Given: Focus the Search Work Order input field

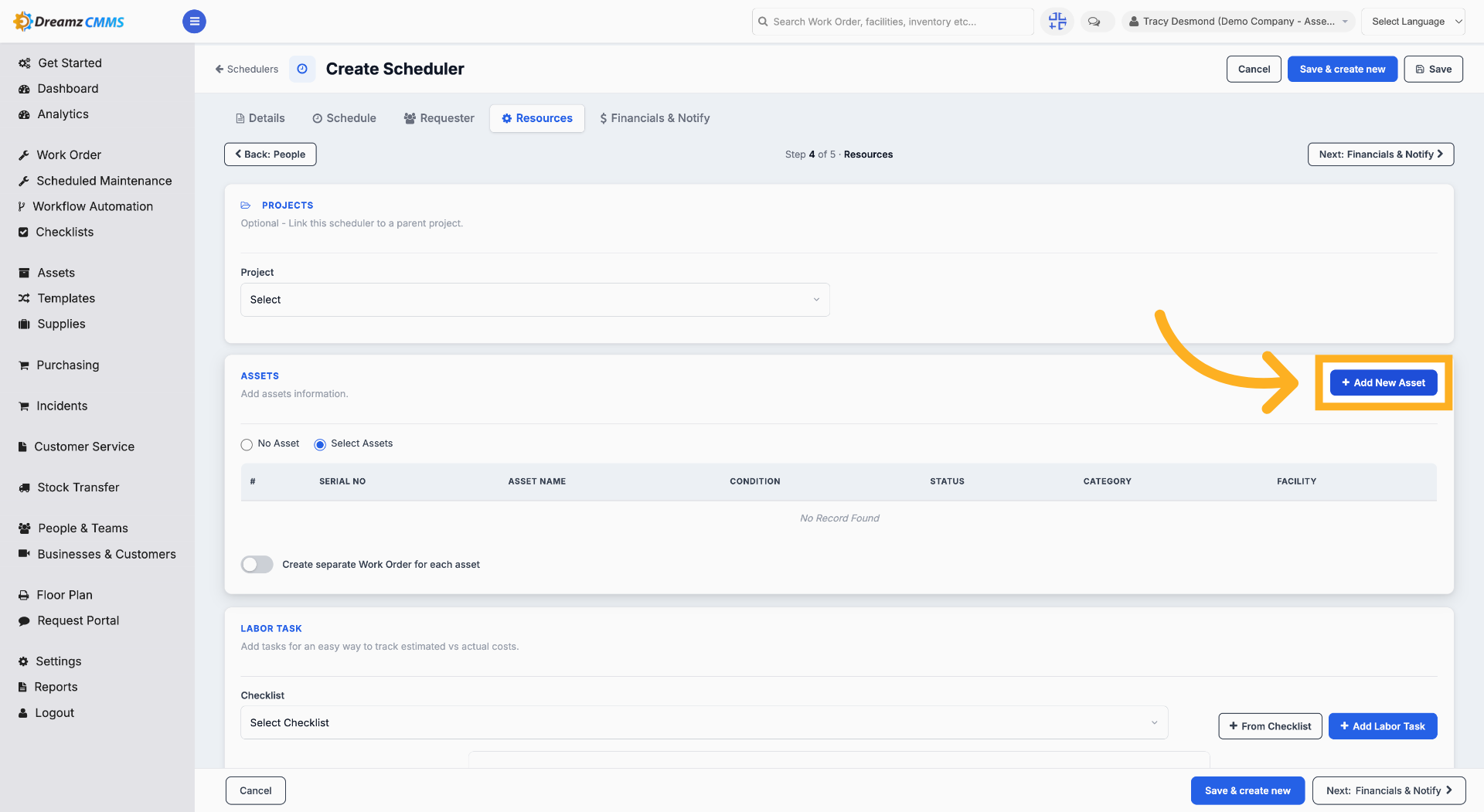Looking at the screenshot, I should [893, 22].
